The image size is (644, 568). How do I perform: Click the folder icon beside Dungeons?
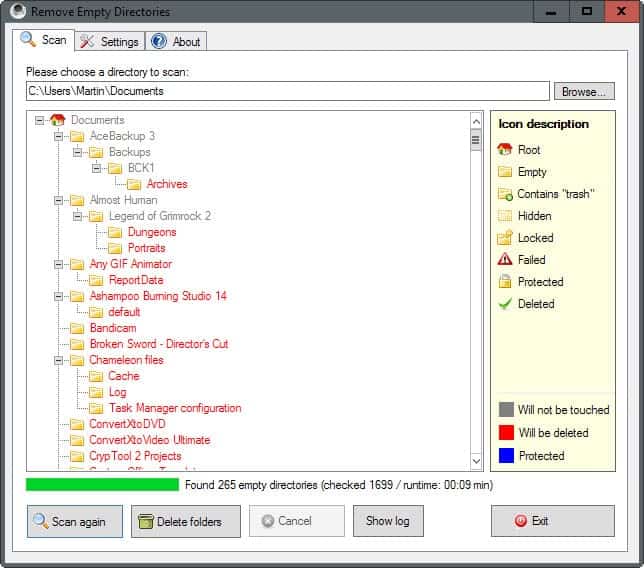[115, 232]
